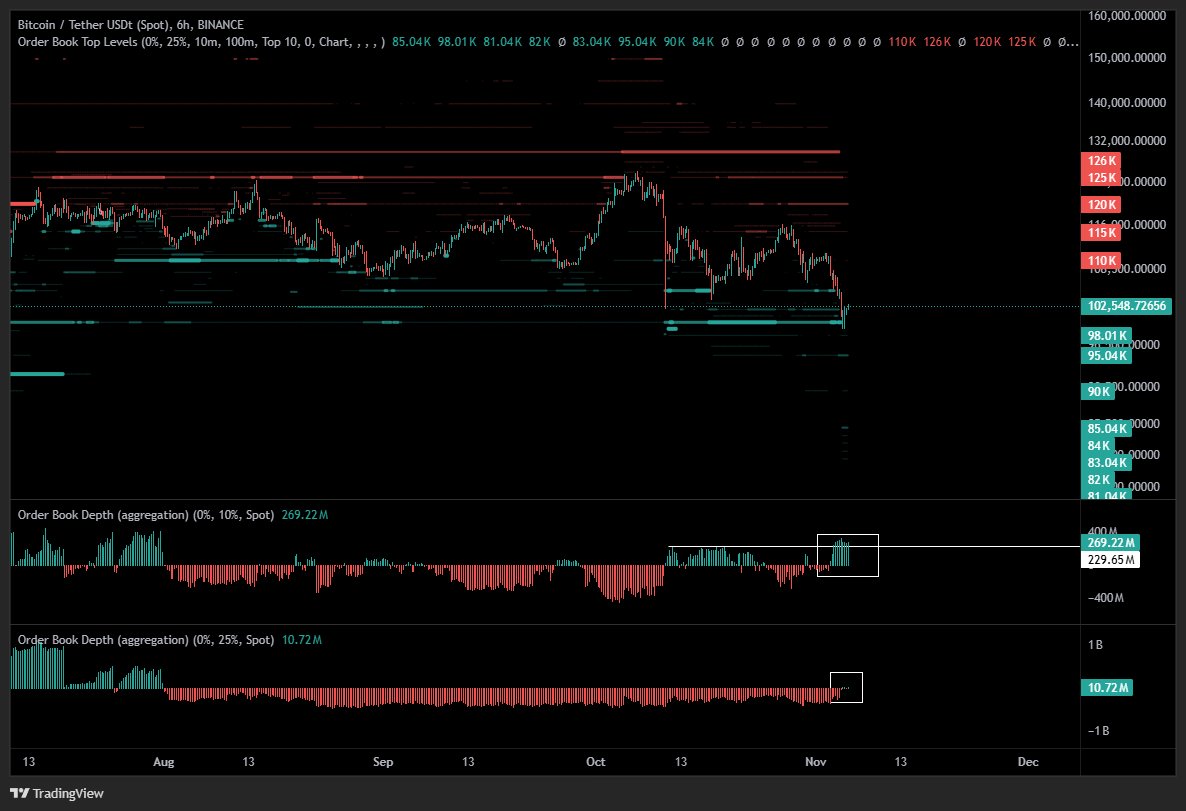Click the teal 102,548.72656 current price label

tap(1126, 306)
